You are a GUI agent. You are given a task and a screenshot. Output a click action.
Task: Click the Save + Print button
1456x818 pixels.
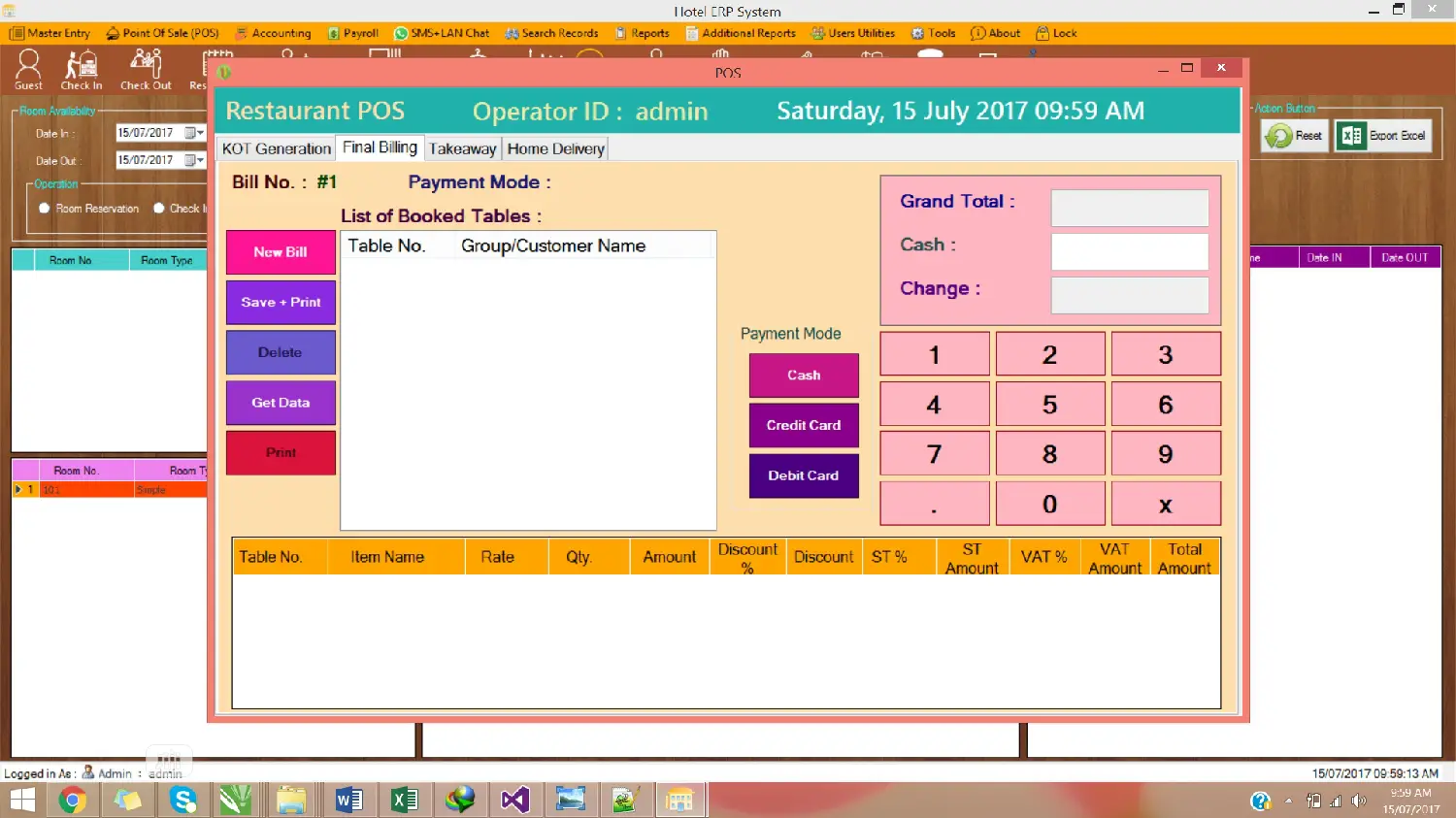pos(281,303)
